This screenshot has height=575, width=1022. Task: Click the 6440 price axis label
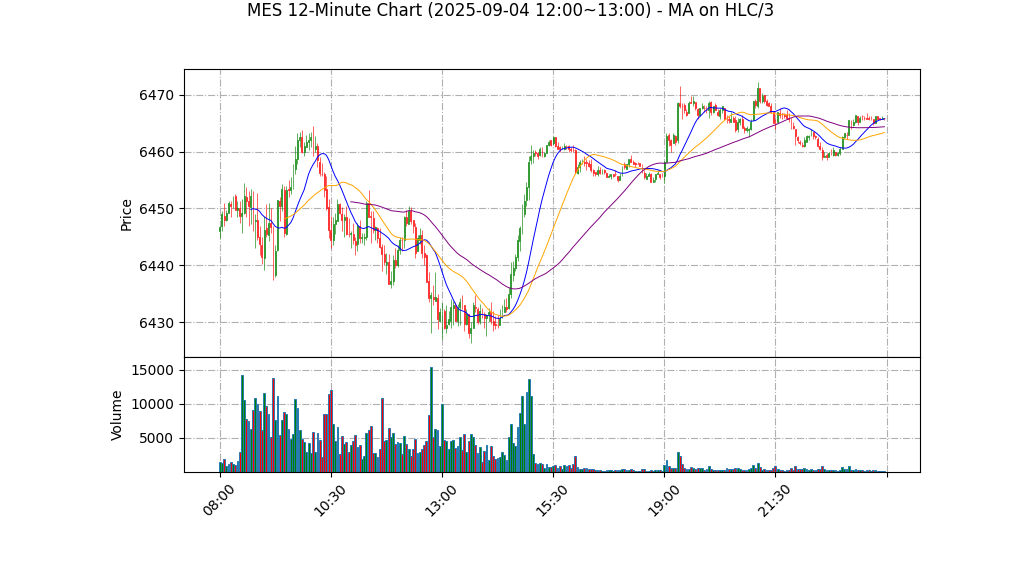(156, 266)
